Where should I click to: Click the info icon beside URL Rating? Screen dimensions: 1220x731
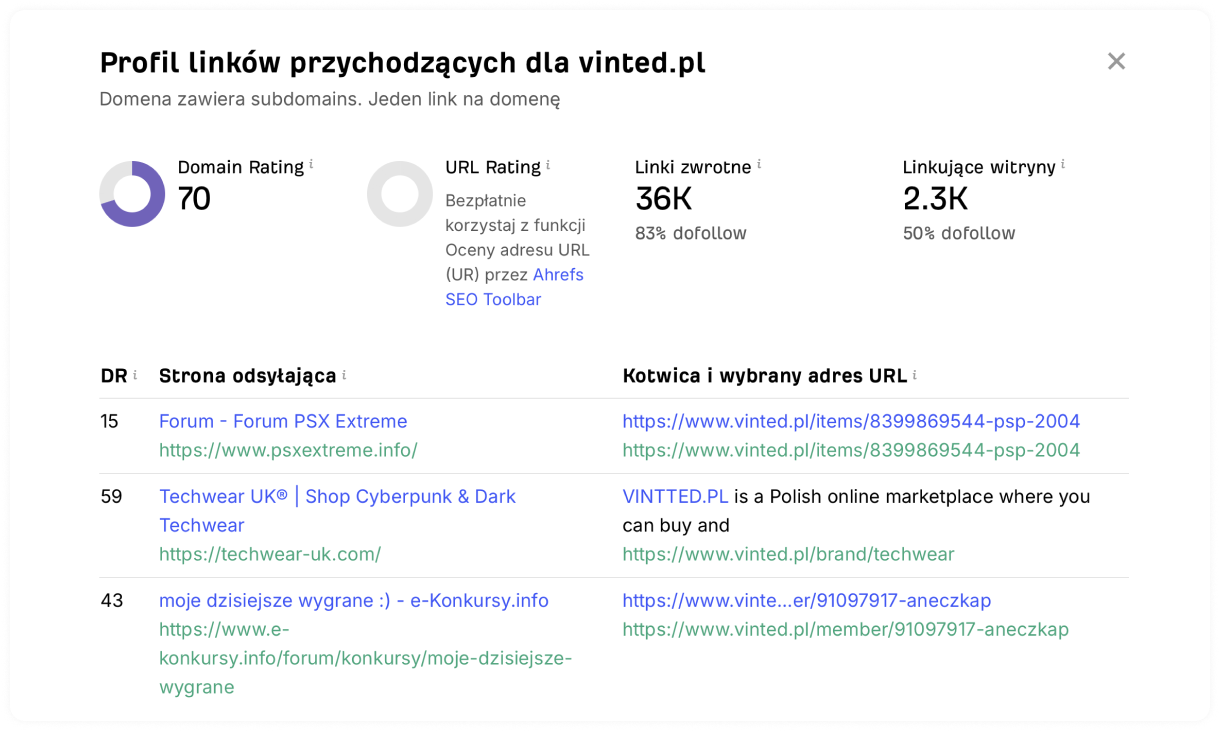click(x=548, y=164)
